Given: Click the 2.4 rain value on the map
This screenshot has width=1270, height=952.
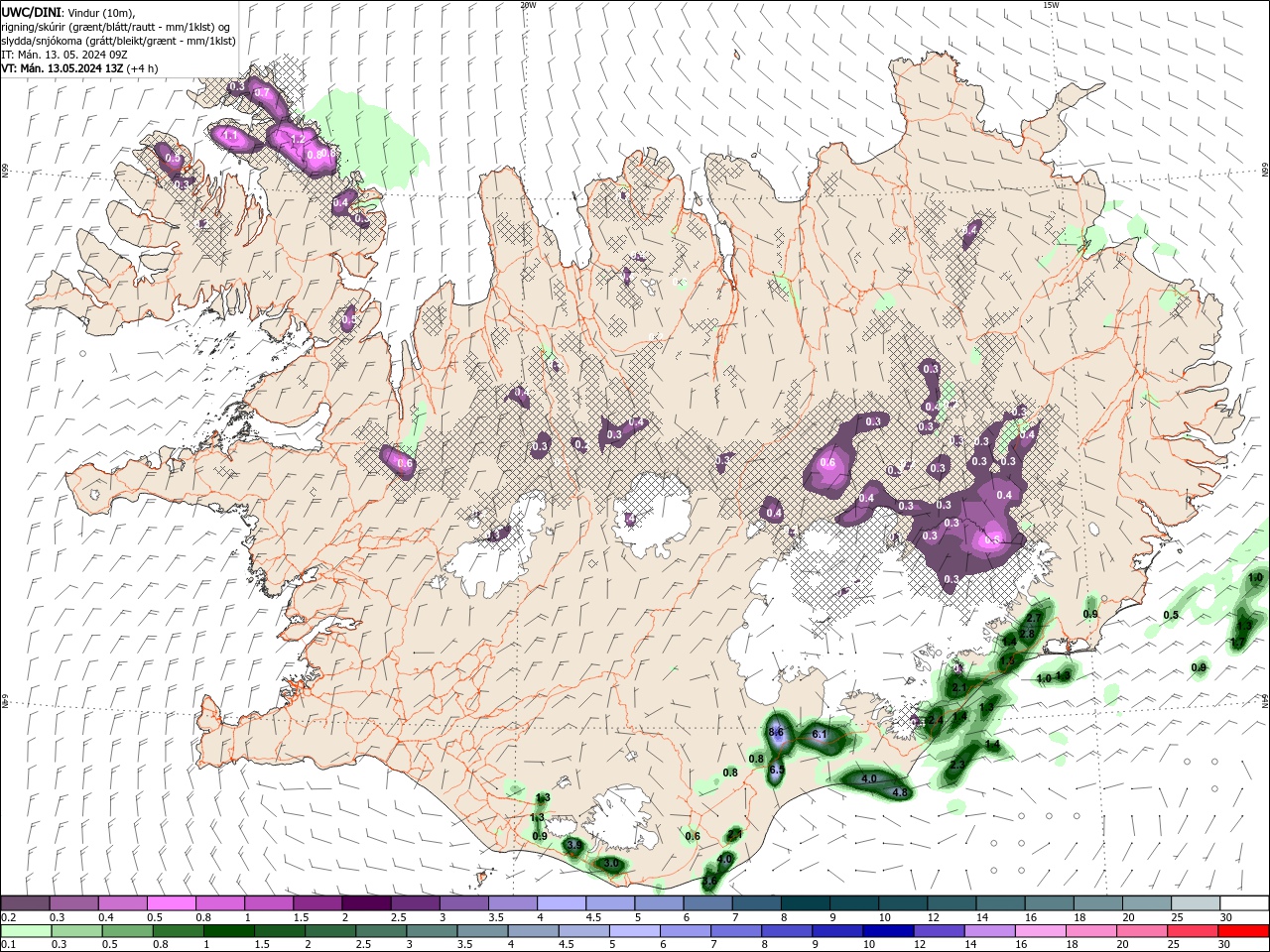Looking at the screenshot, I should click(x=935, y=720).
